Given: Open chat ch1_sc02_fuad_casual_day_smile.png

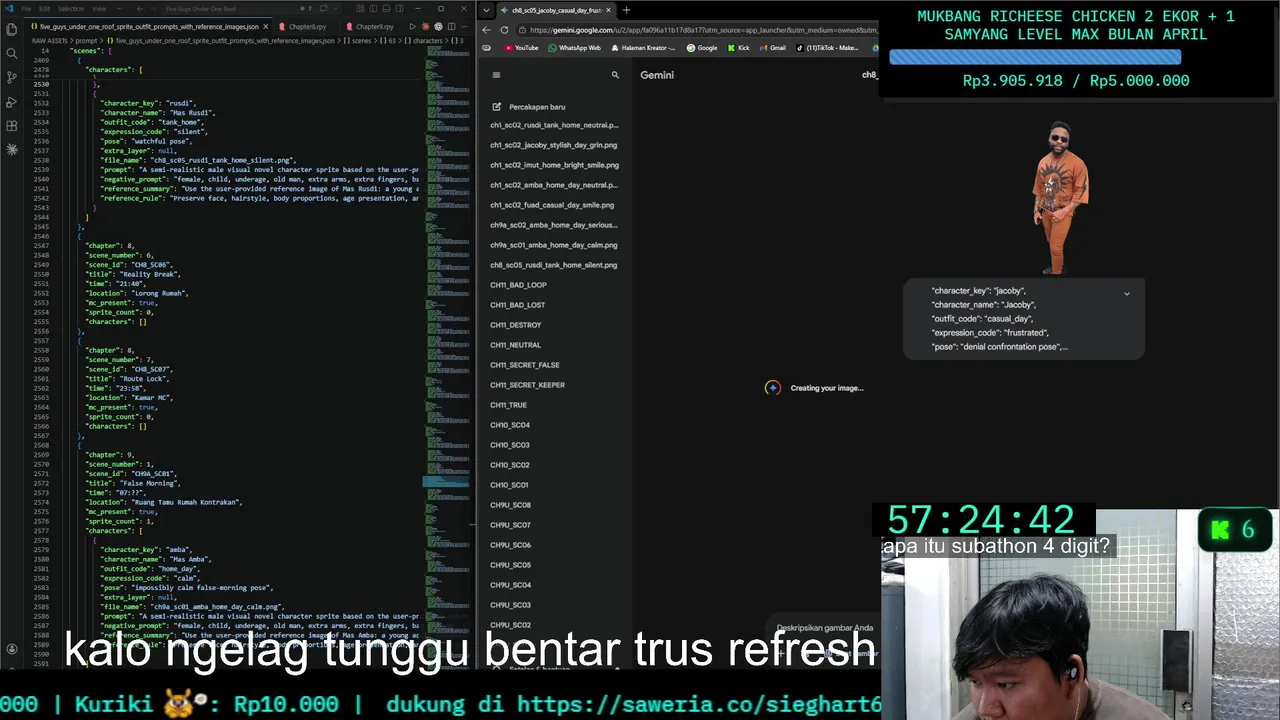Looking at the screenshot, I should 552,205.
